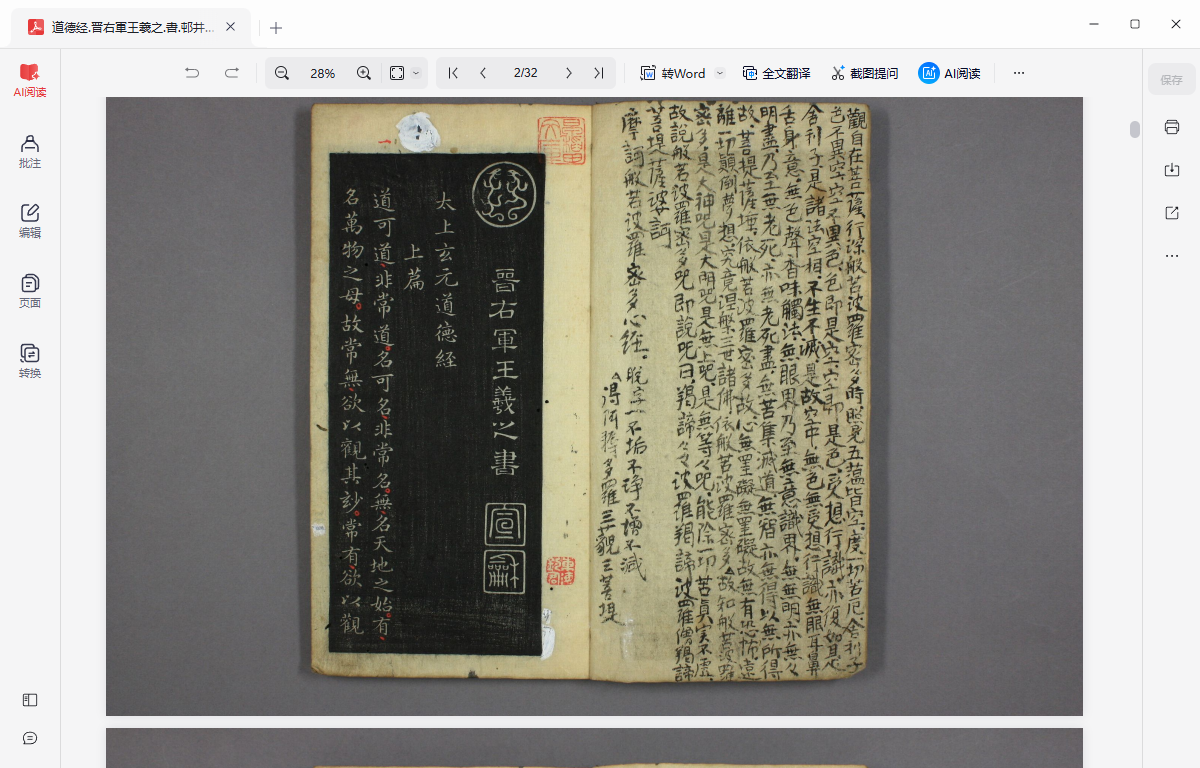Image resolution: width=1200 pixels, height=768 pixels.
Task: Click the print icon
Action: (x=1172, y=127)
